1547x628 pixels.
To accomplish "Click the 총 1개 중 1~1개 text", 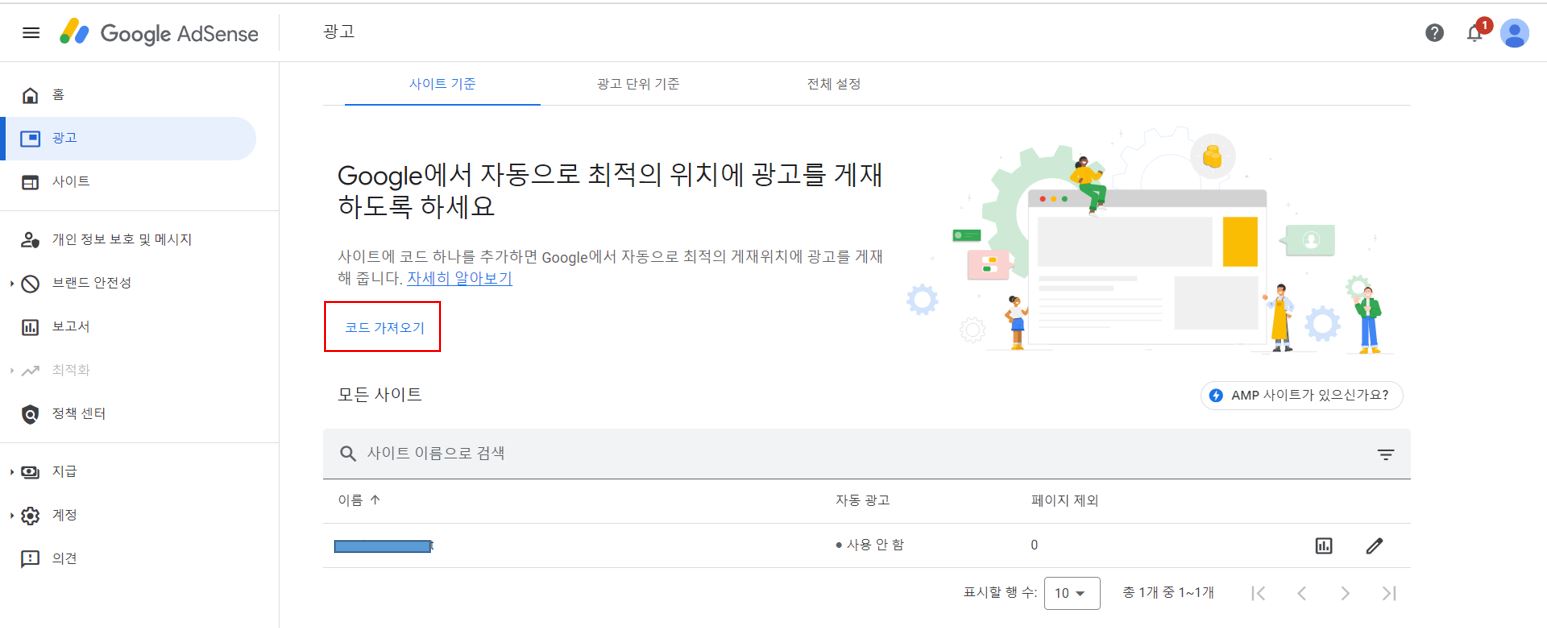I will [x=1168, y=593].
